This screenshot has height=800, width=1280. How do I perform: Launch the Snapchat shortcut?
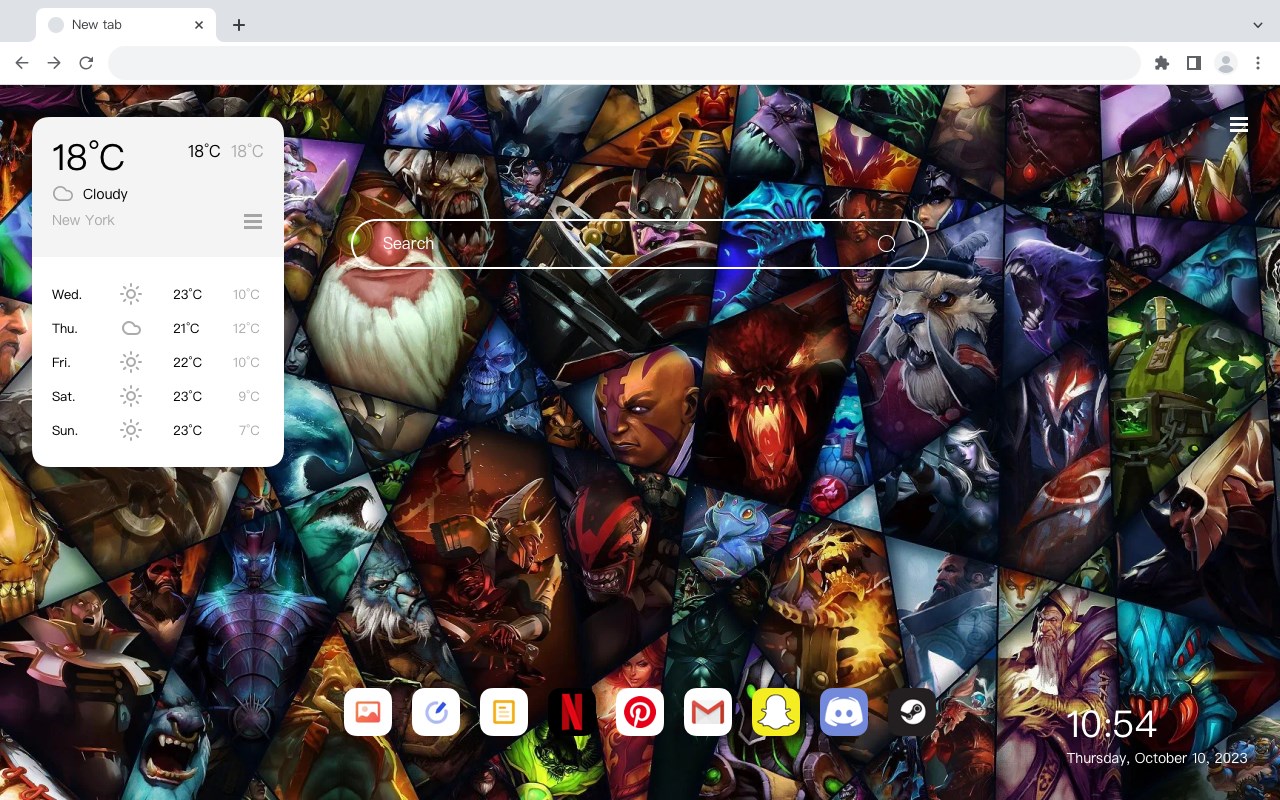click(x=776, y=712)
